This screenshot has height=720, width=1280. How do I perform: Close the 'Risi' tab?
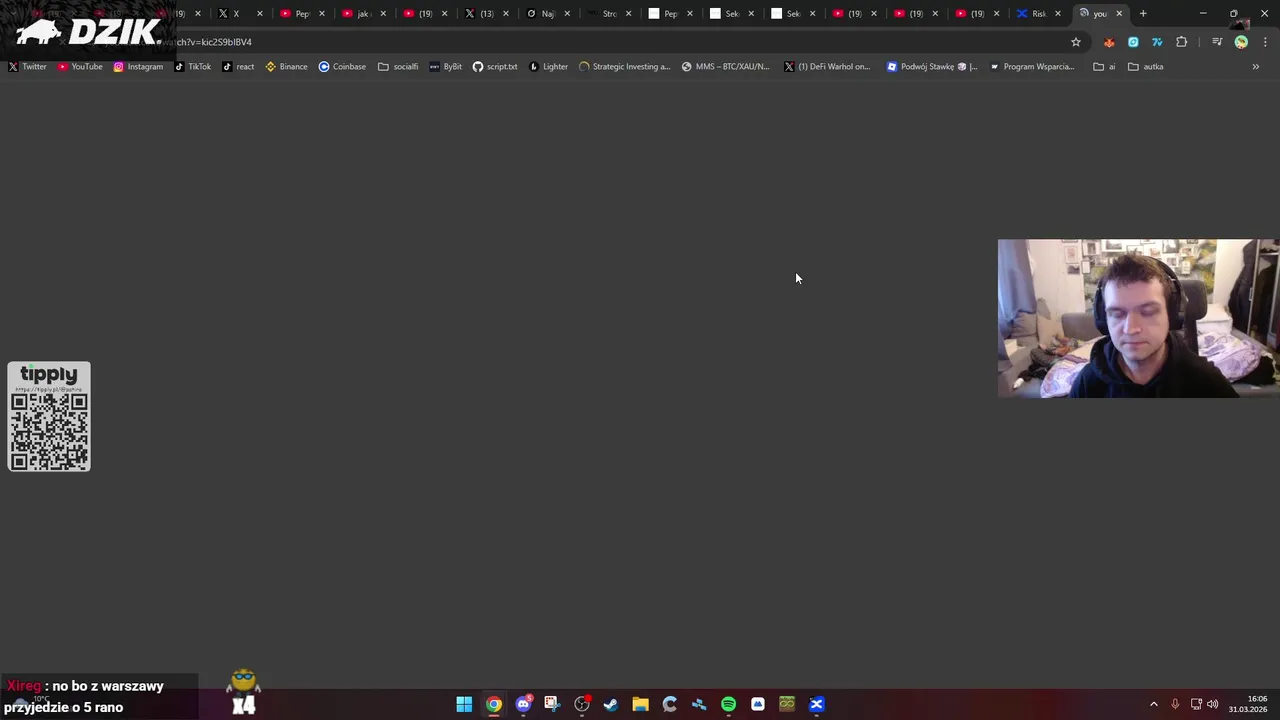click(1058, 14)
